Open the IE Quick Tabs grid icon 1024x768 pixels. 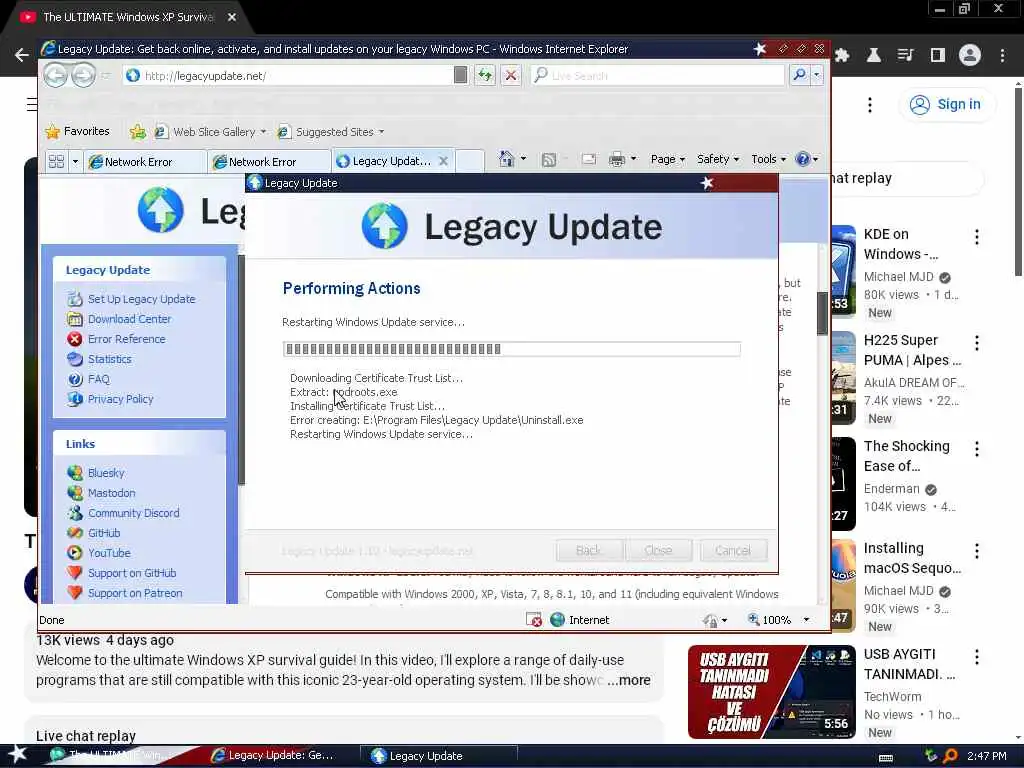[x=57, y=161]
